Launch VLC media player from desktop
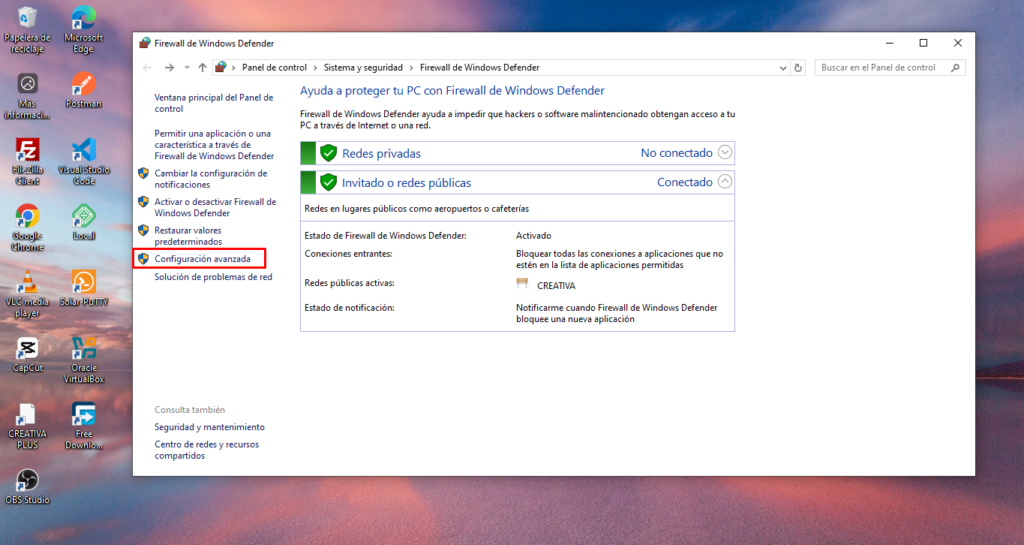 tap(27, 294)
